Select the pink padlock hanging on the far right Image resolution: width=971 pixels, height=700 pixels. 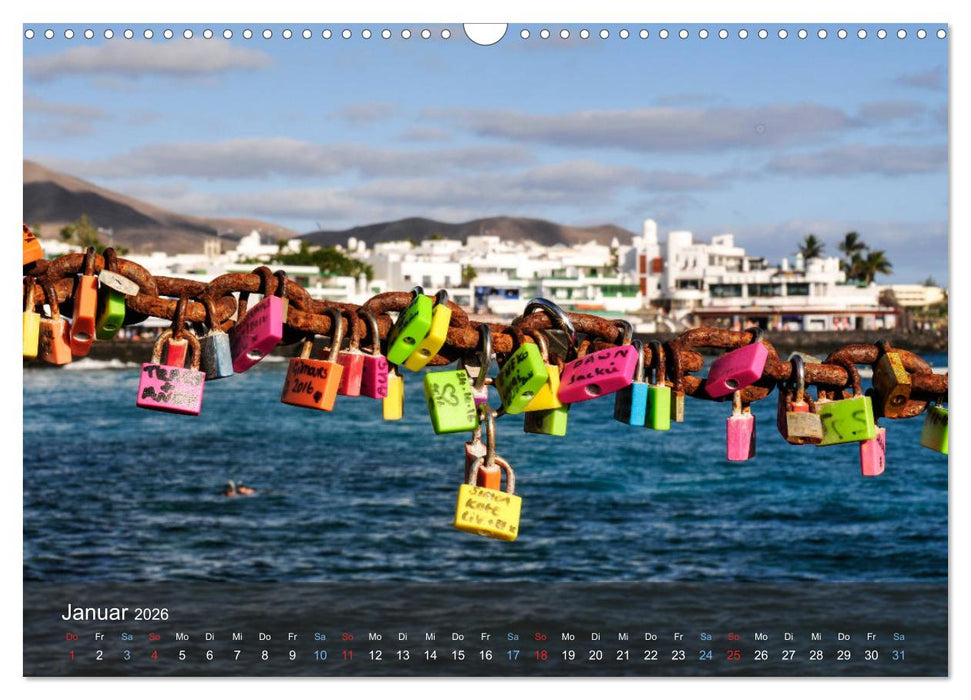(871, 458)
